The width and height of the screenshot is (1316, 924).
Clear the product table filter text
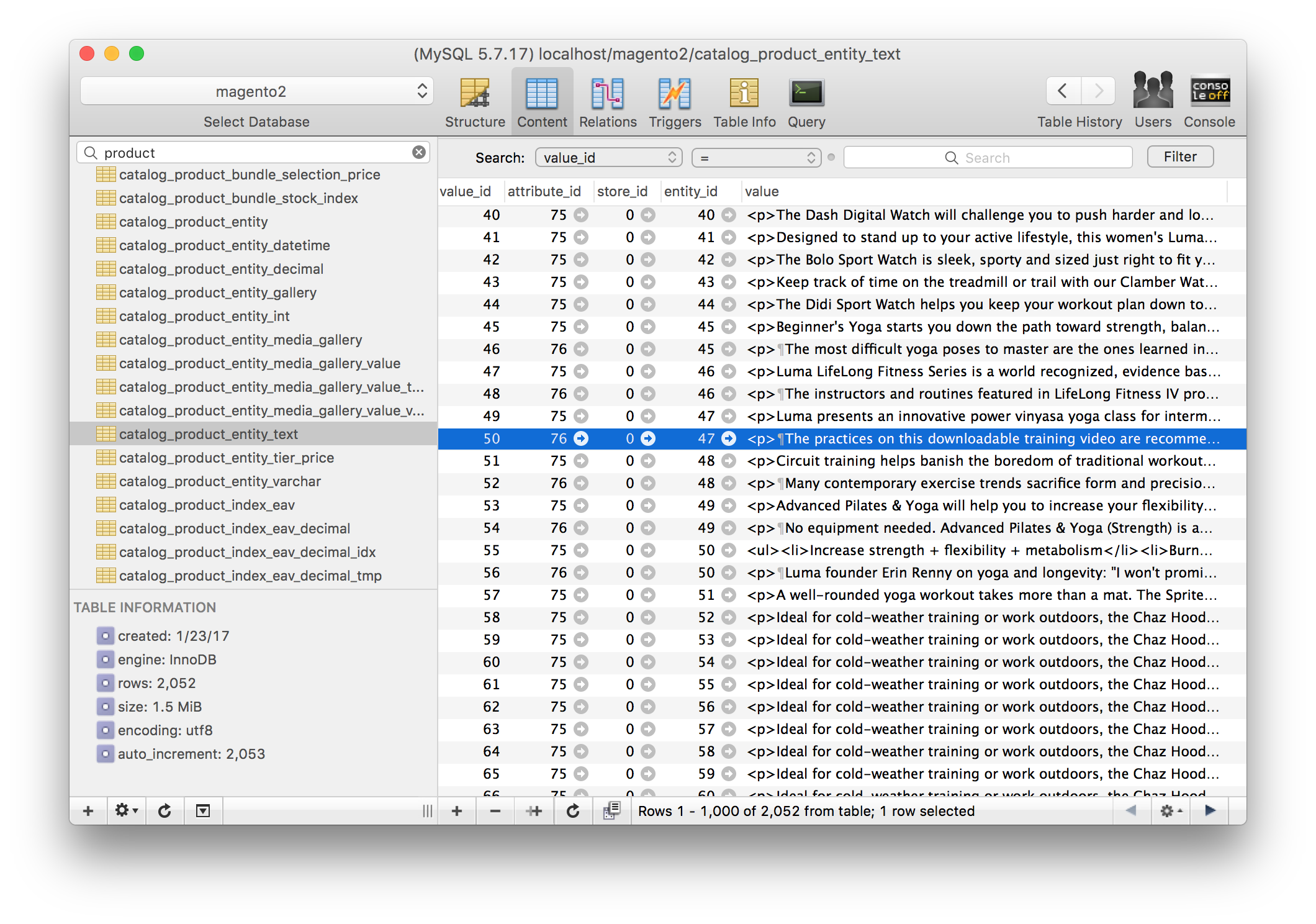point(419,153)
